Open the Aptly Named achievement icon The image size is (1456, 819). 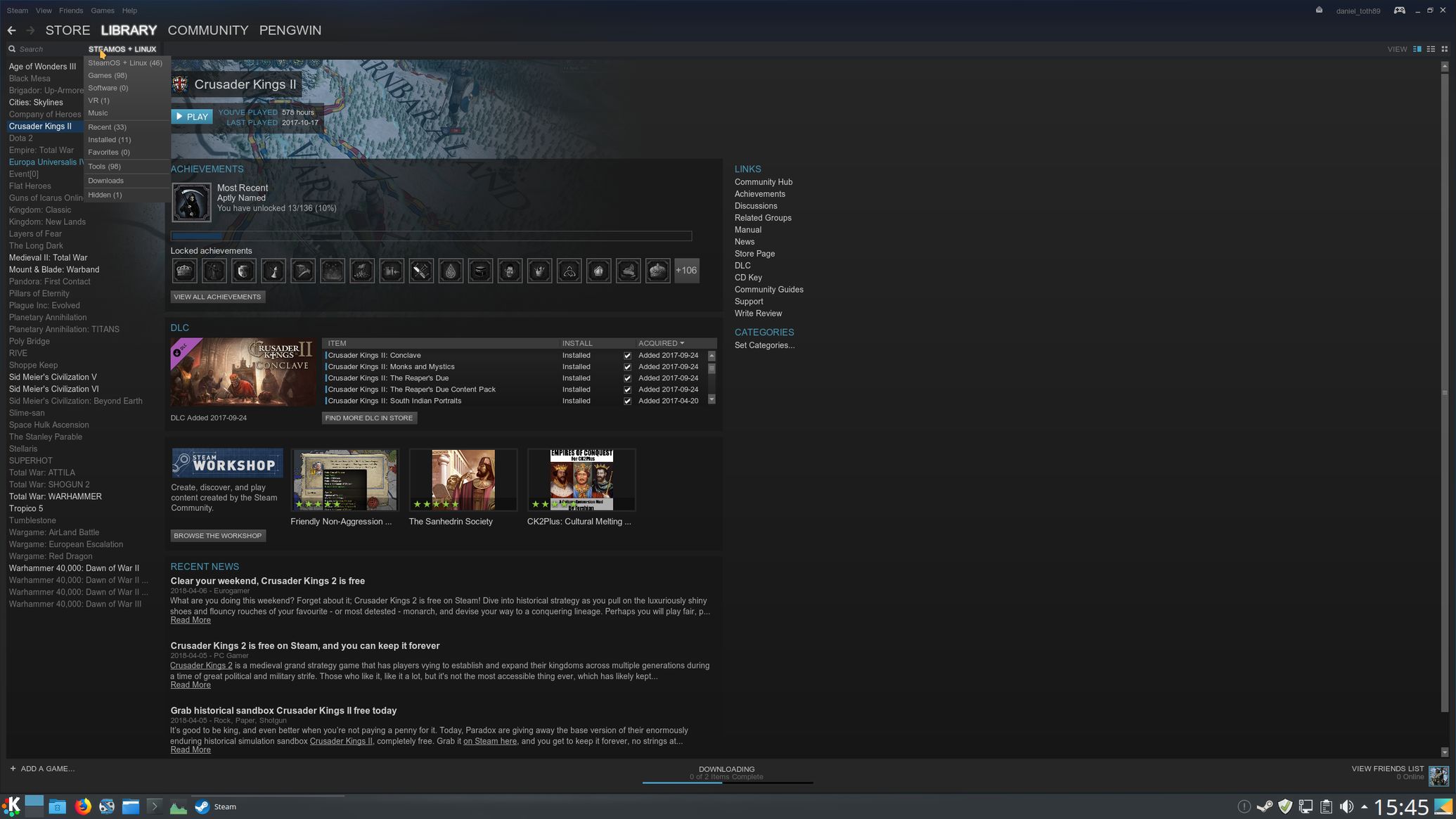click(x=191, y=202)
